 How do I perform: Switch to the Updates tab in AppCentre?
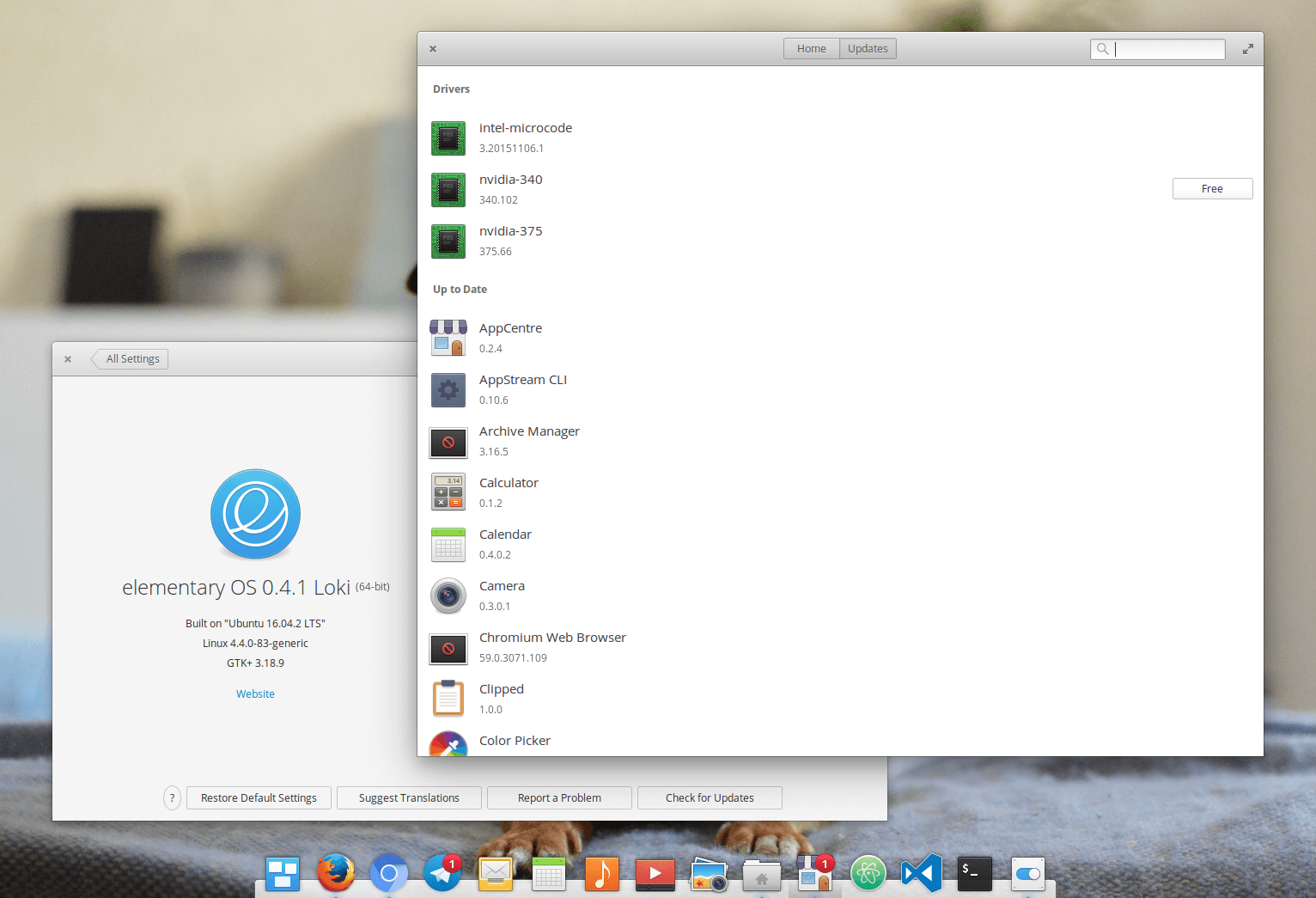(x=868, y=49)
